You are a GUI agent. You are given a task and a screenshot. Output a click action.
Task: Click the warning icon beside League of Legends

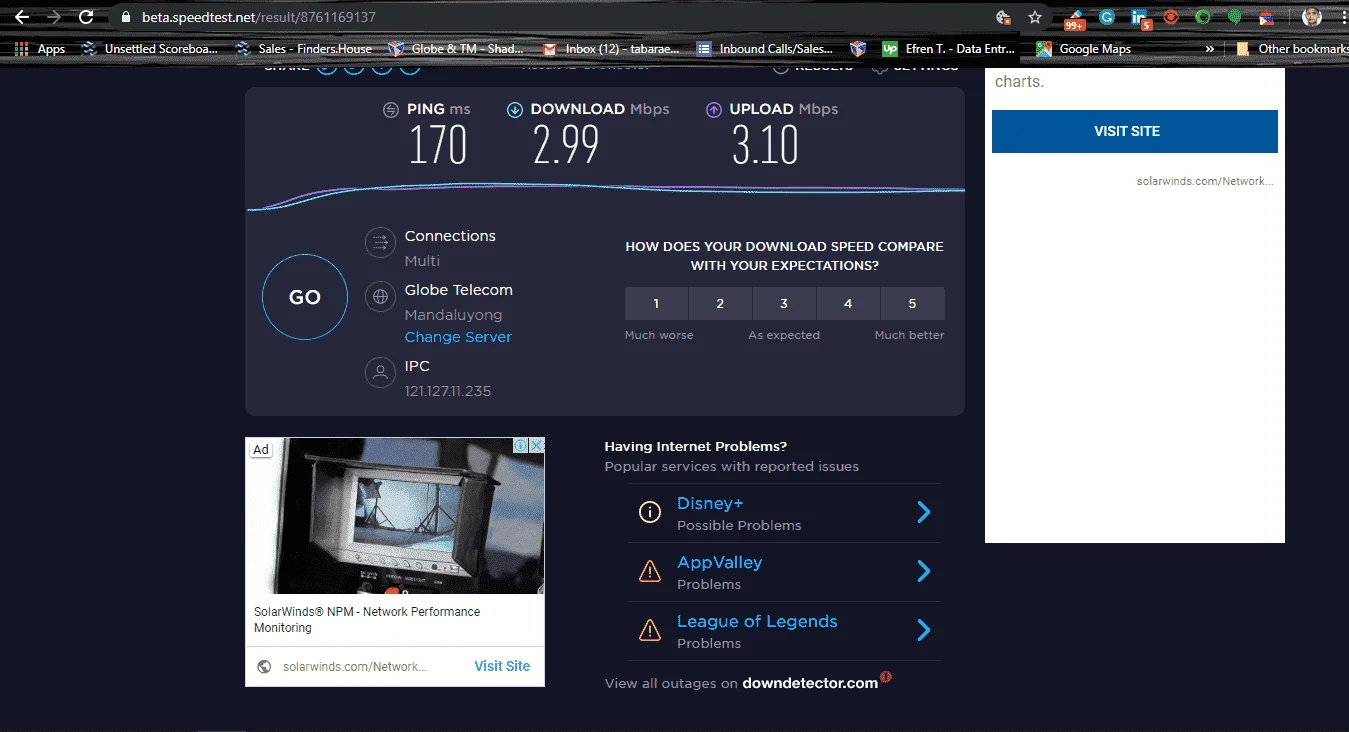coord(650,630)
